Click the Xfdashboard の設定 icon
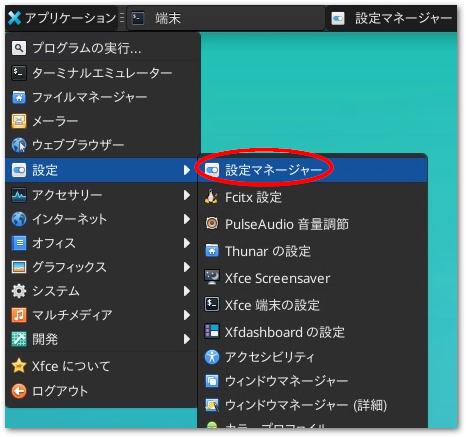 [212, 332]
